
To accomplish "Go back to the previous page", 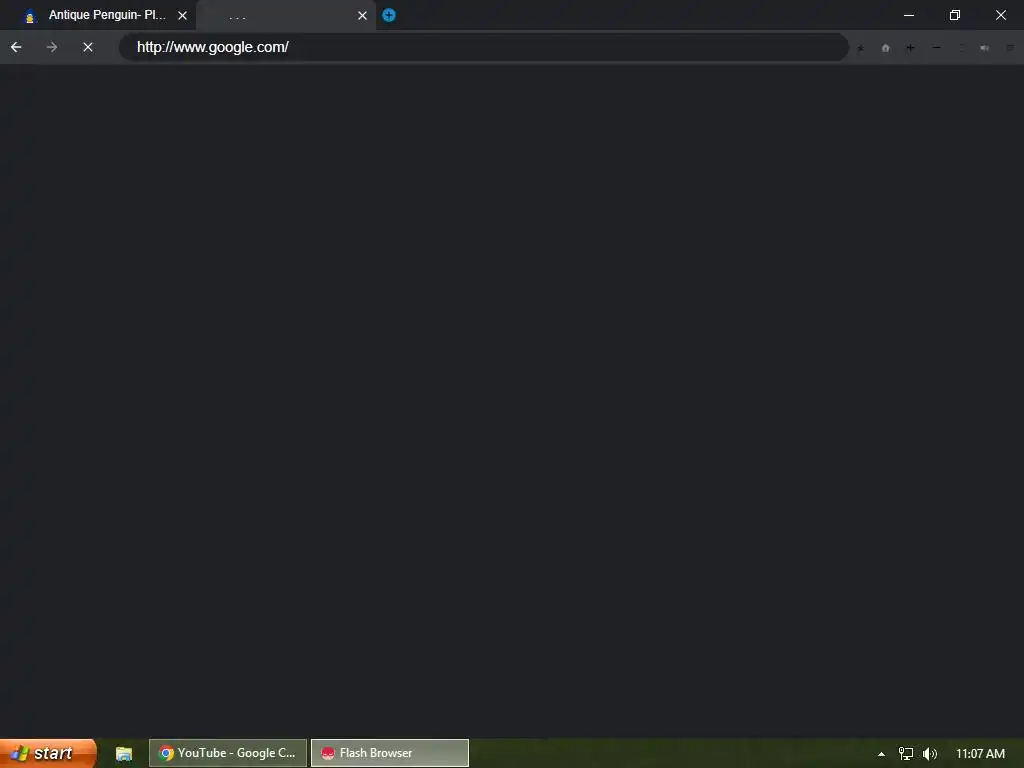I will click(x=16, y=47).
